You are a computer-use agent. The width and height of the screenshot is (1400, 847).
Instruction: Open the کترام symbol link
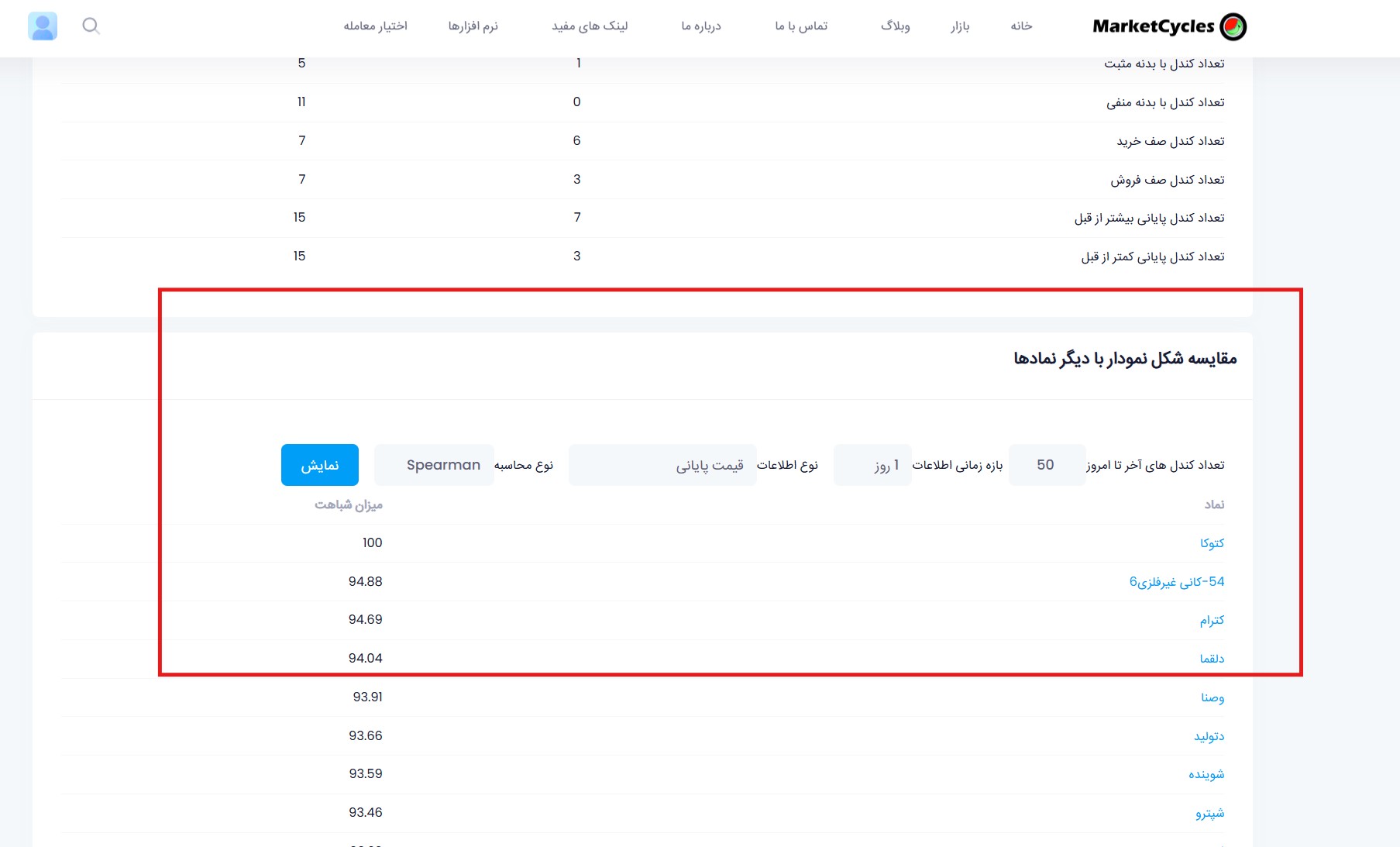(x=1212, y=620)
